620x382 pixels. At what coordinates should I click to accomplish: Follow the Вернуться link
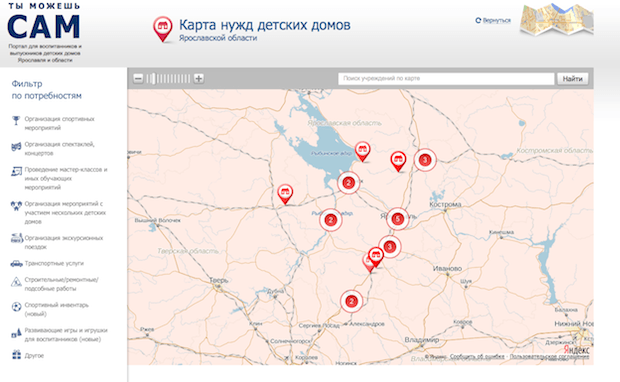click(497, 20)
